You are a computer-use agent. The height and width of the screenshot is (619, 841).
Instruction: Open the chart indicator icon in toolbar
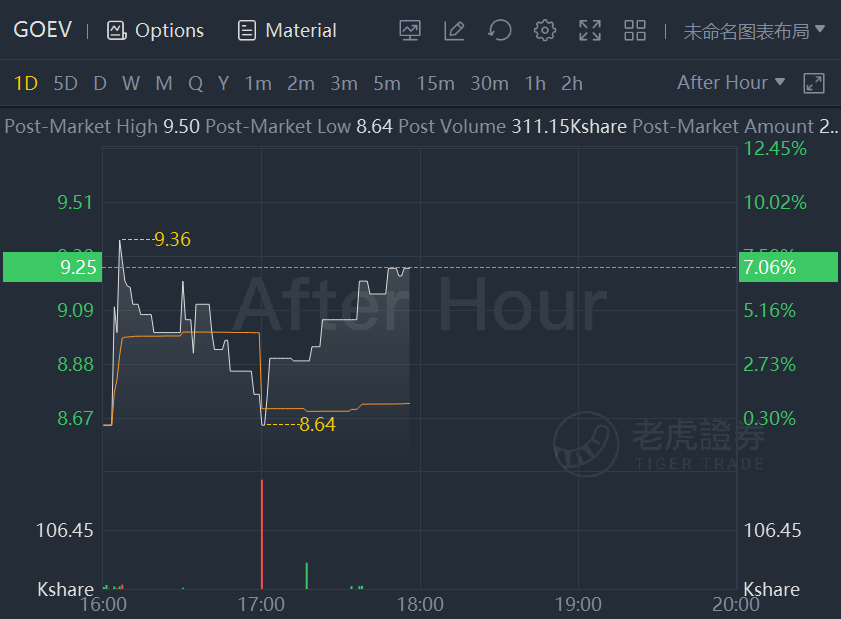(x=410, y=31)
